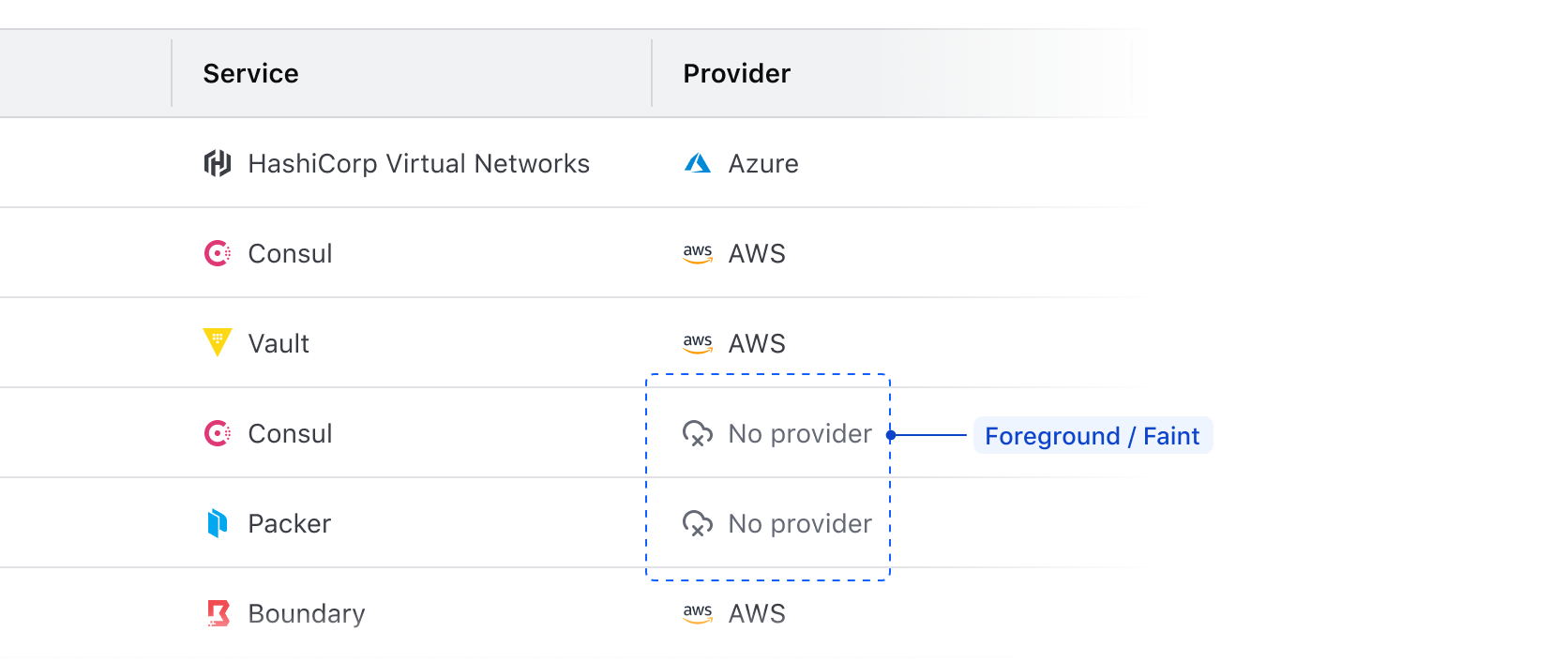
Task: Select the HashiCorp Virtual Networks service name
Action: tap(418, 164)
